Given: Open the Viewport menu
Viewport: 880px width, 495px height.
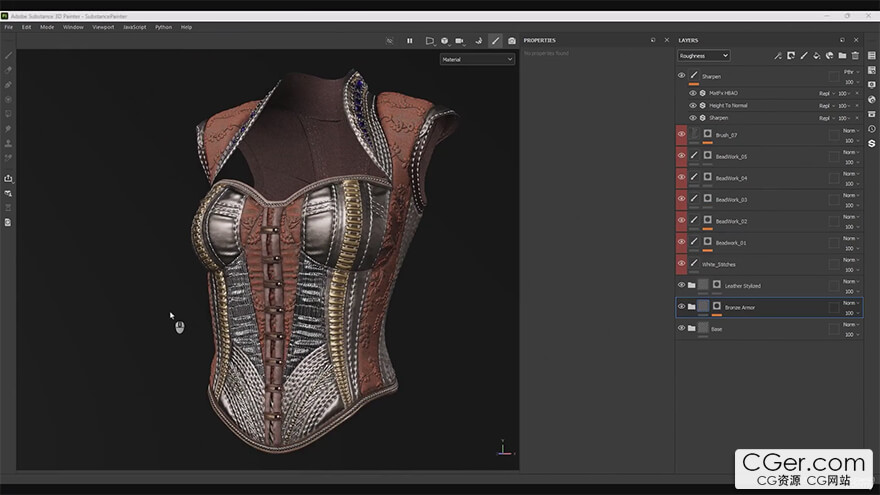Looking at the screenshot, I should [103, 27].
